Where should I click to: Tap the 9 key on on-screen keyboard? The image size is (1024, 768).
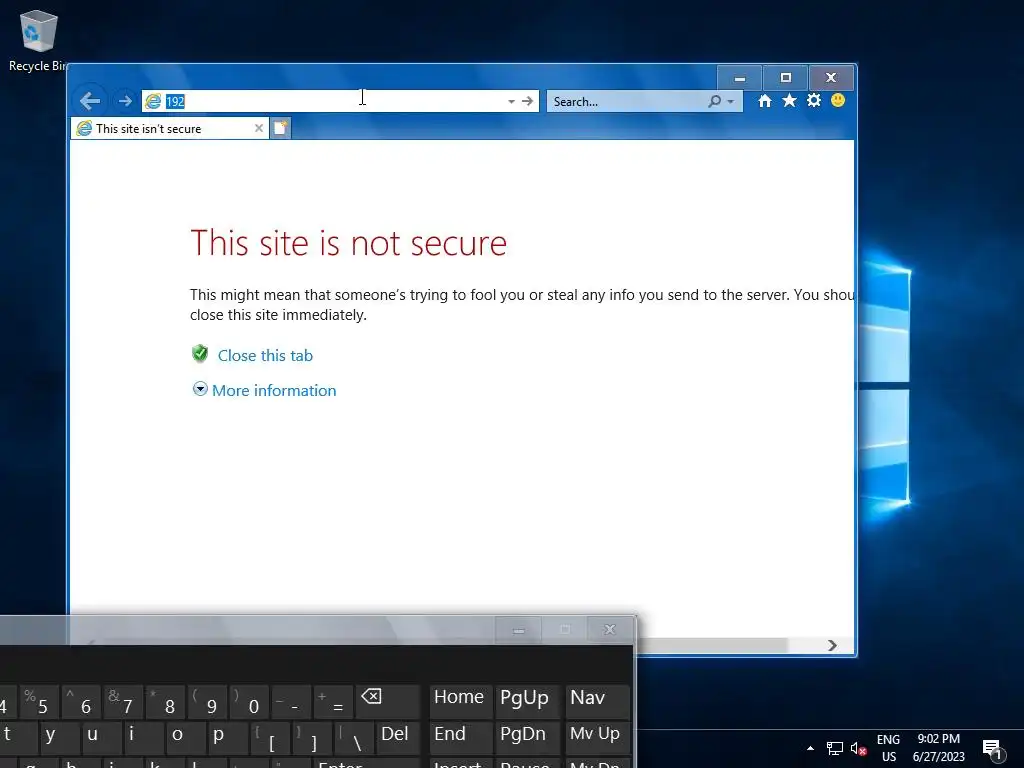coord(208,702)
